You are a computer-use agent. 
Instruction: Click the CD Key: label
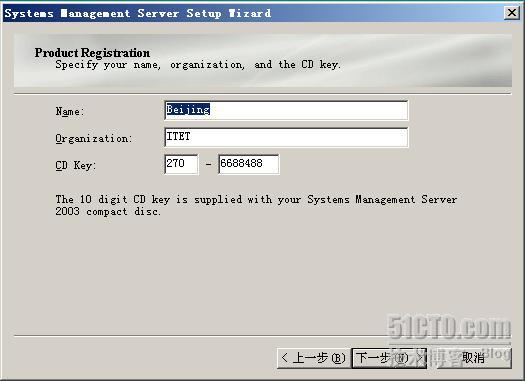click(x=76, y=165)
